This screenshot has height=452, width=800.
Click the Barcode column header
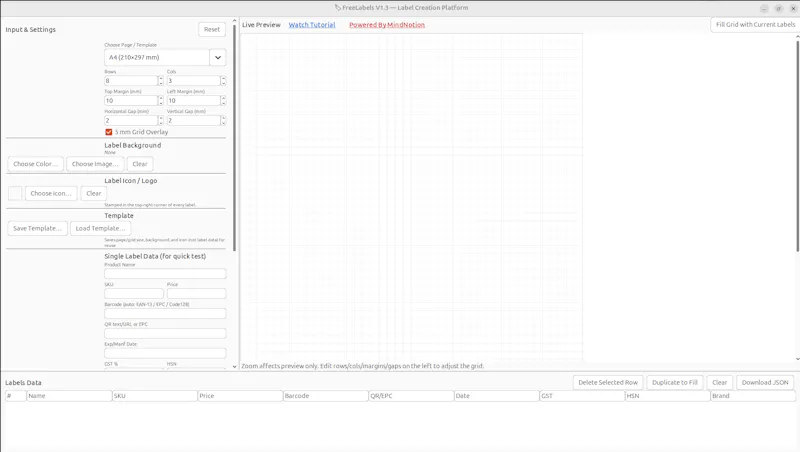tap(326, 396)
